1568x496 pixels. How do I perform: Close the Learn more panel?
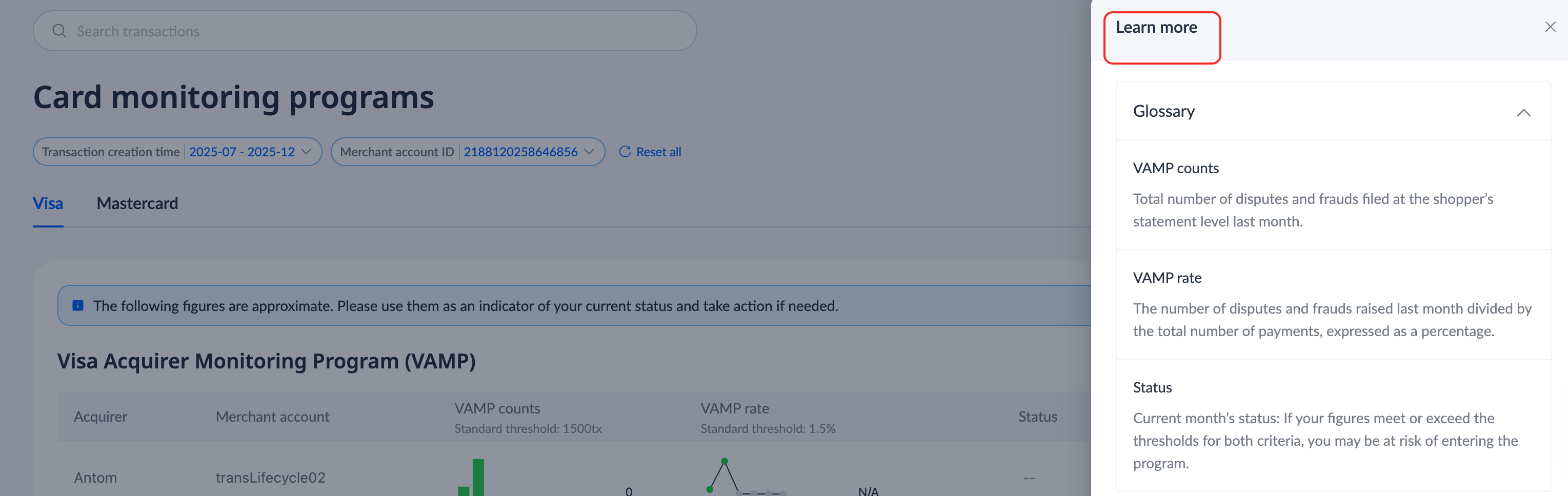[1550, 27]
